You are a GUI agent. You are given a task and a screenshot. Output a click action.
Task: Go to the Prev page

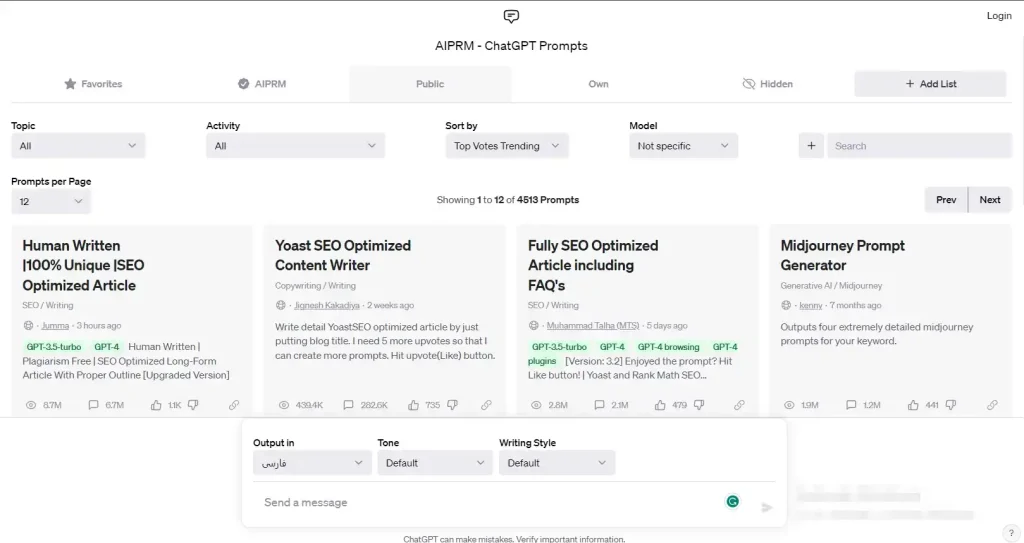[x=946, y=200]
